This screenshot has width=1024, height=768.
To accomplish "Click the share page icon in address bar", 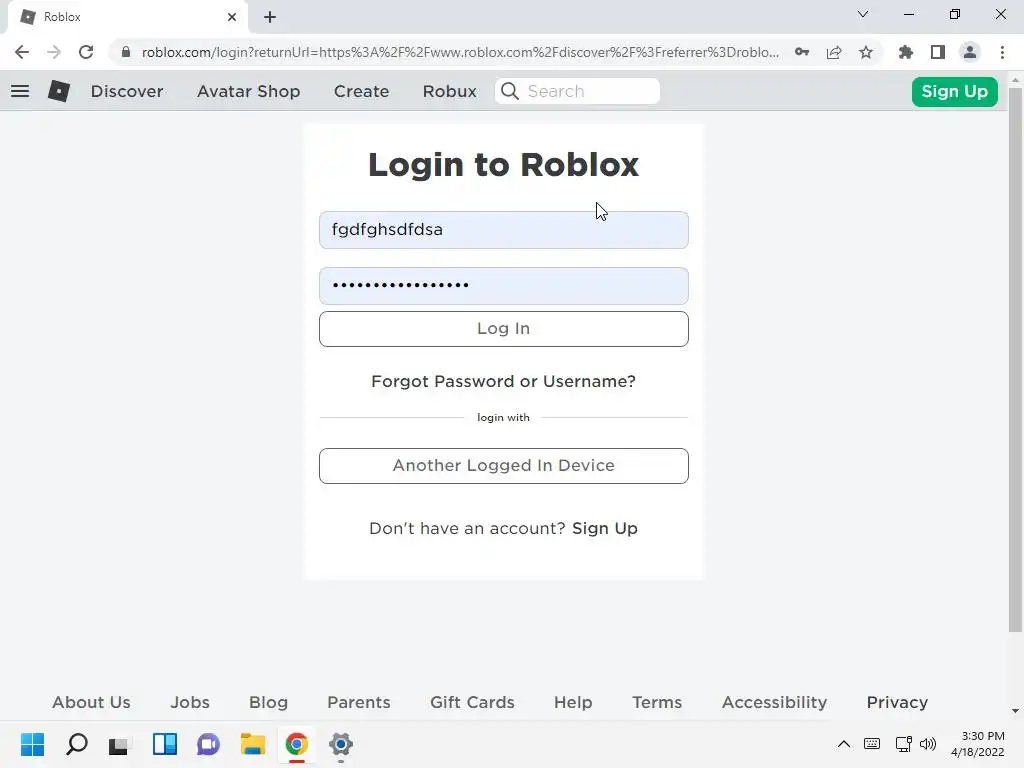I will click(x=834, y=52).
